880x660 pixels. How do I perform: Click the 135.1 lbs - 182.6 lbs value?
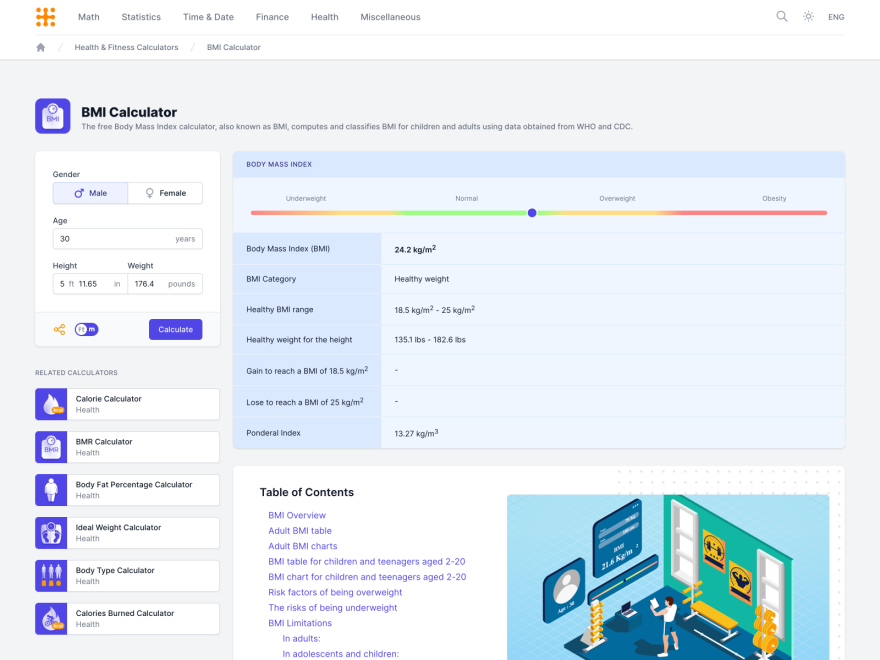click(x=430, y=340)
